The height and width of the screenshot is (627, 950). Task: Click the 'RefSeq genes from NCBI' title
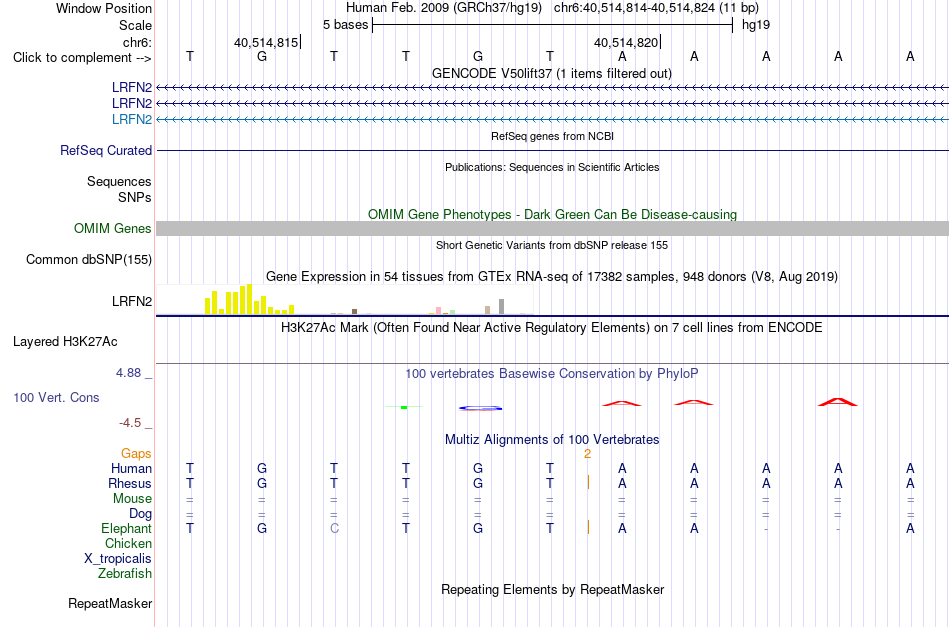(x=552, y=136)
